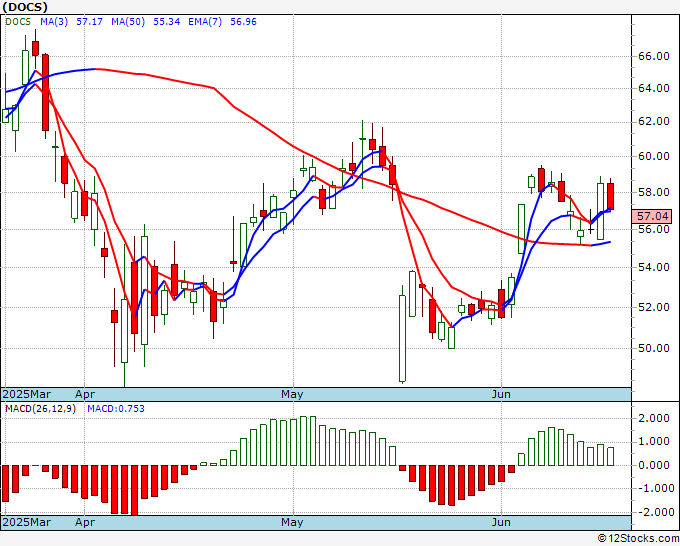Screen dimensions: 680x546
Task: Select the MA(50) value 55.34
Action: click(x=167, y=22)
